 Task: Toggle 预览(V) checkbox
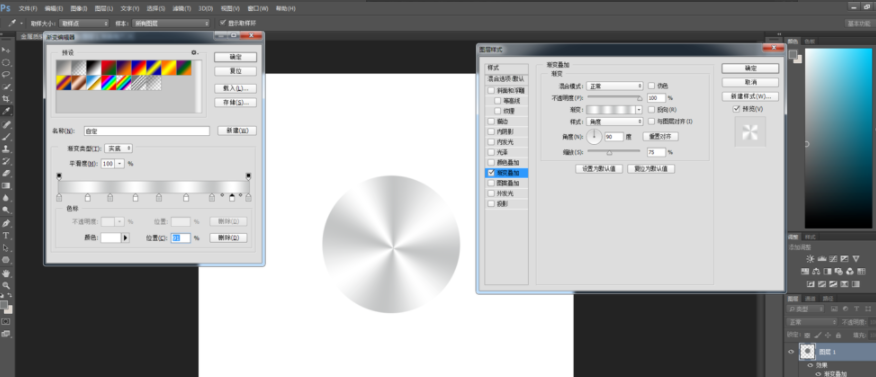[x=737, y=109]
